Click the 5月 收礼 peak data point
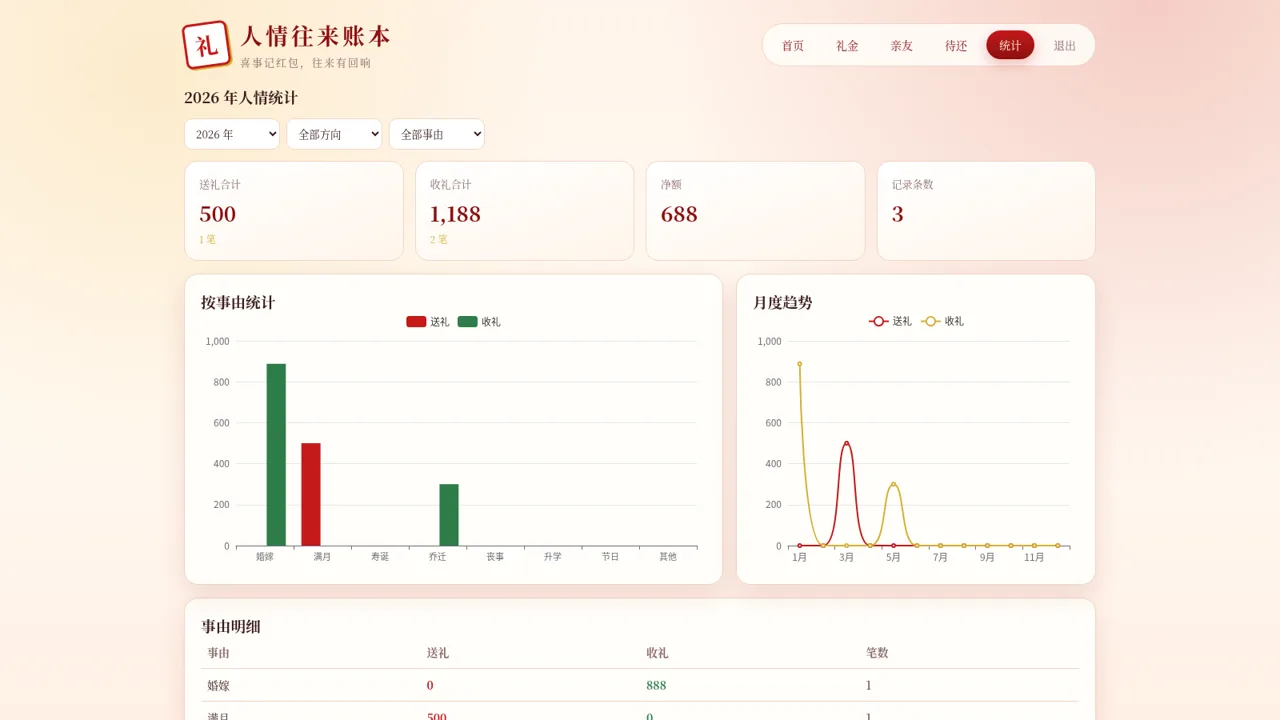 (894, 484)
